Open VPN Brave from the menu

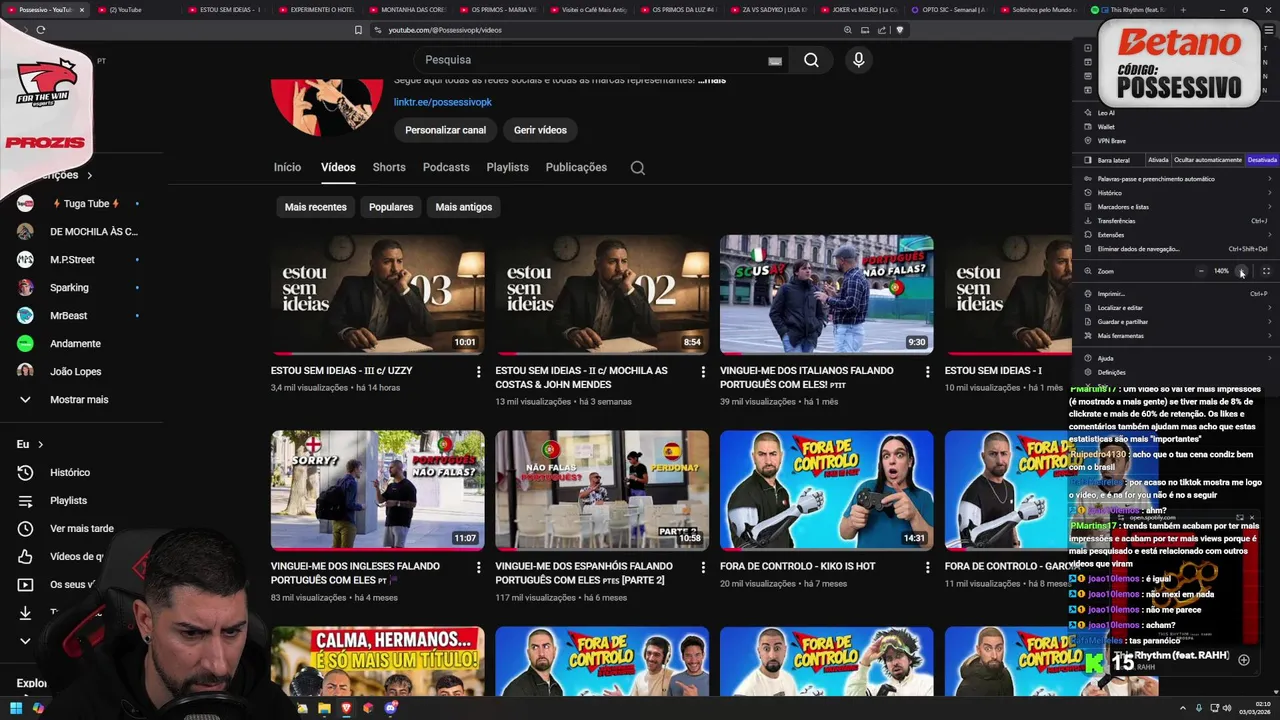click(x=1111, y=141)
